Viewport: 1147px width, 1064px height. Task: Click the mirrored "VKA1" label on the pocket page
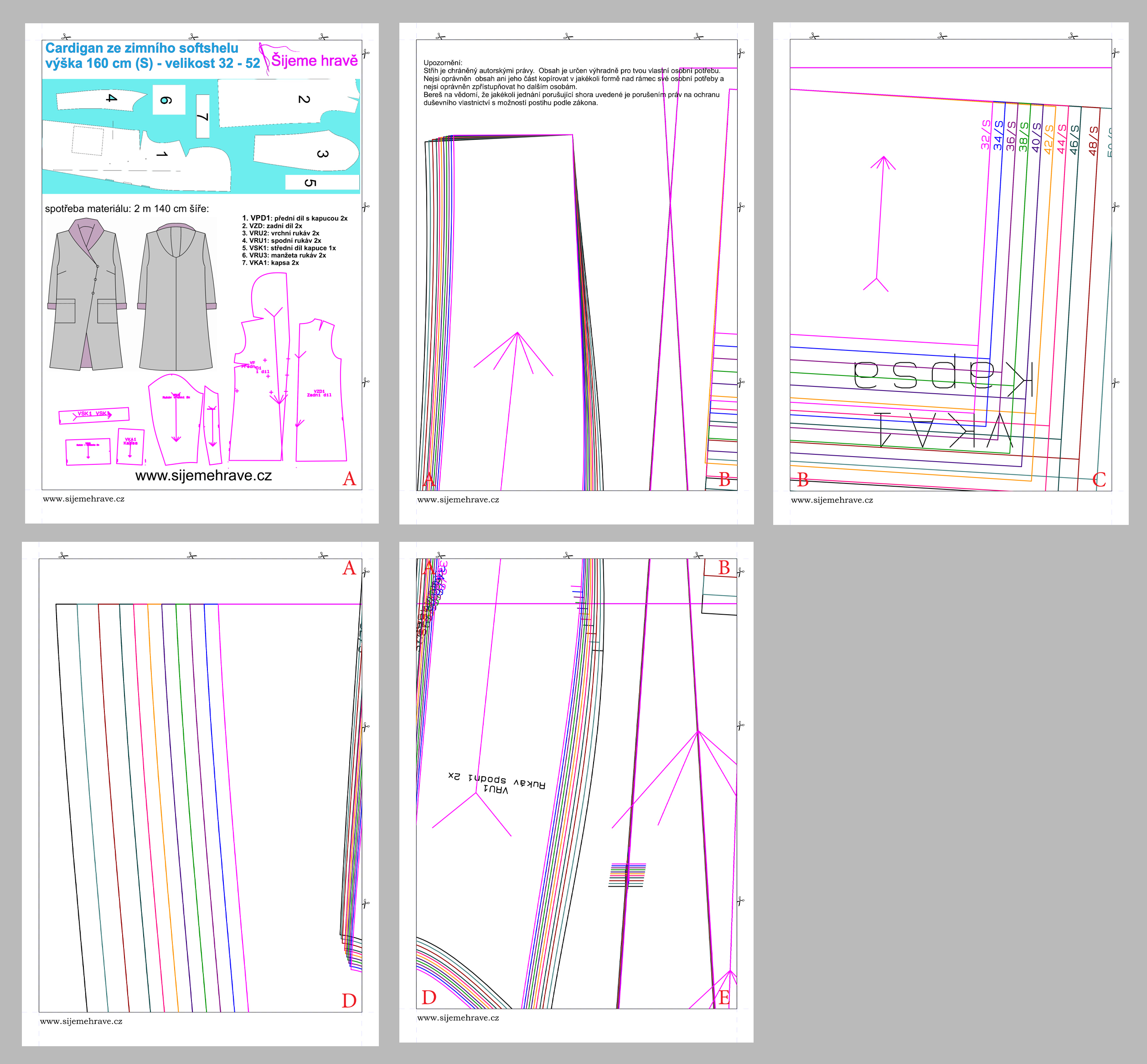(943, 430)
